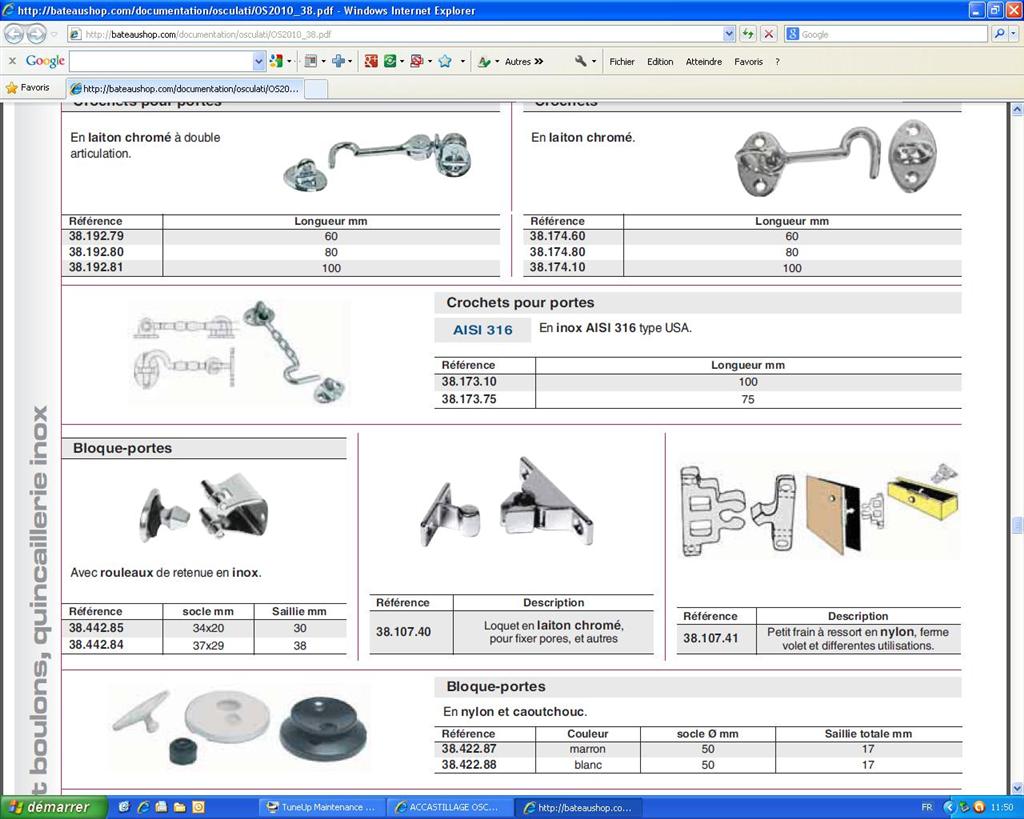Open a new blank tab
Image resolution: width=1024 pixels, height=819 pixels.
coord(316,89)
